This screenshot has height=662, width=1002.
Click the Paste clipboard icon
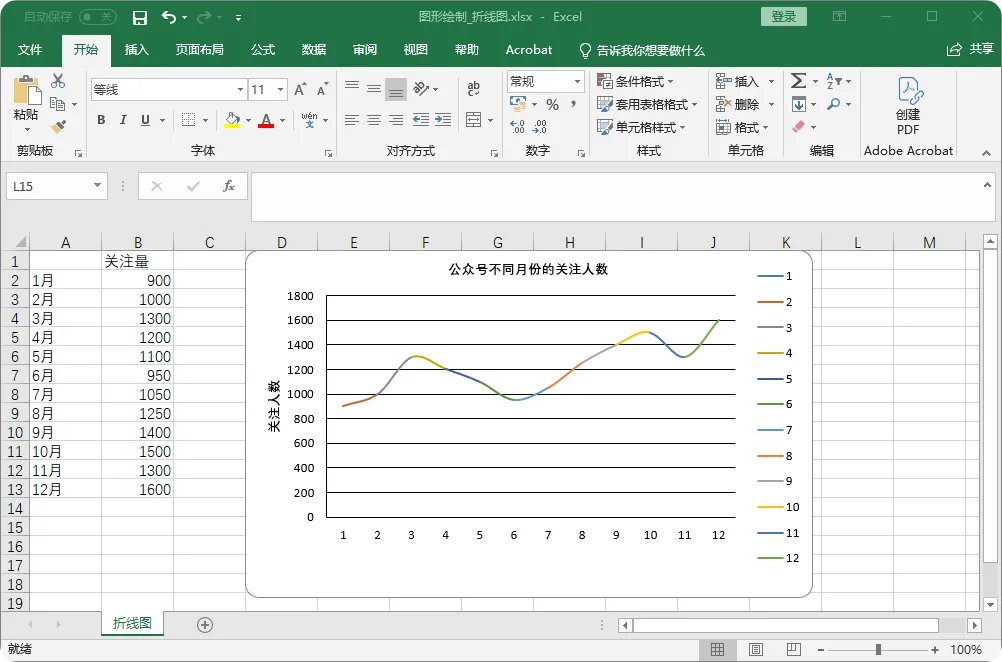tap(27, 90)
